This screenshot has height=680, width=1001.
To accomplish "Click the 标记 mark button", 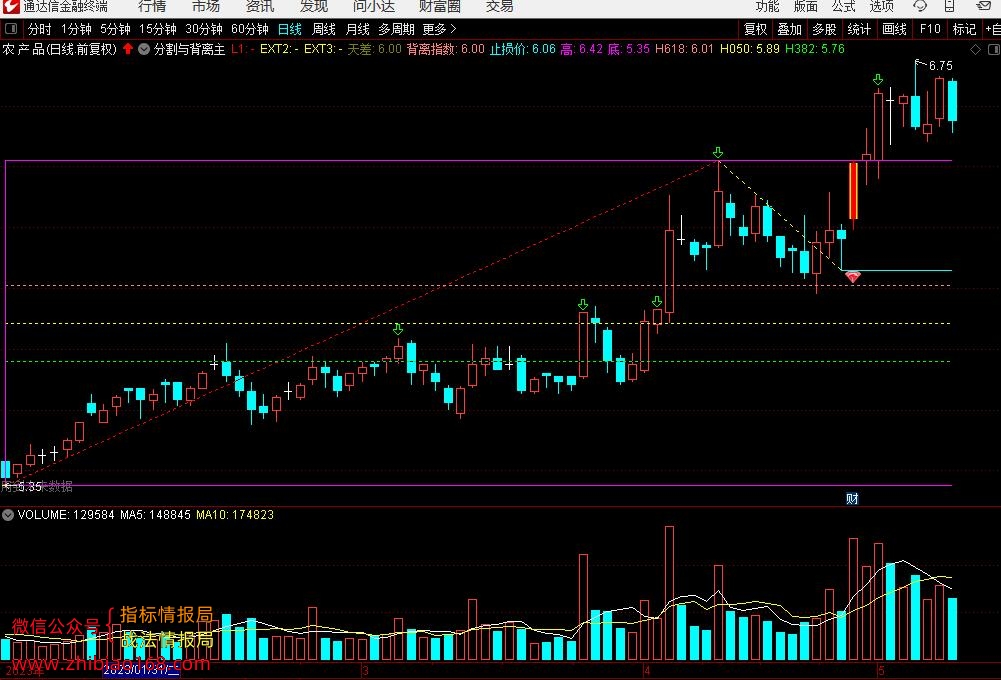I will point(964,29).
